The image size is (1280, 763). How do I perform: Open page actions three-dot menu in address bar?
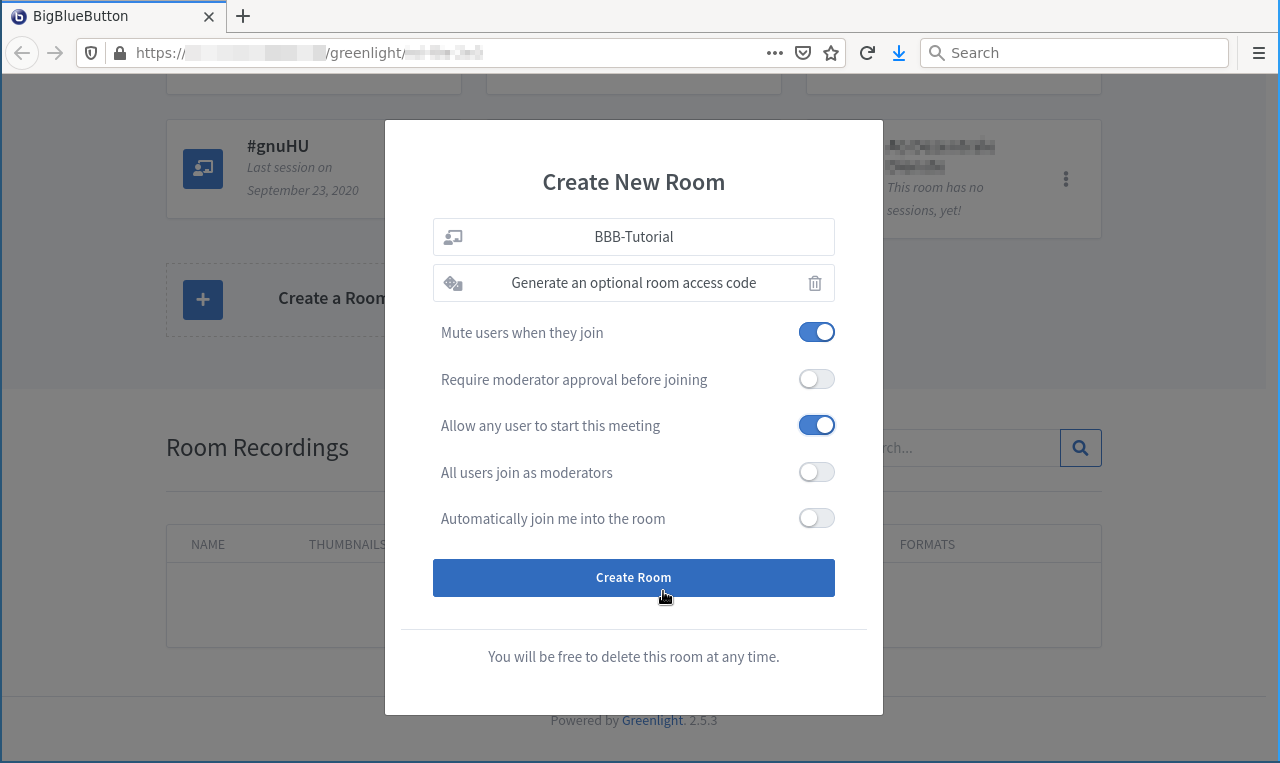click(774, 53)
